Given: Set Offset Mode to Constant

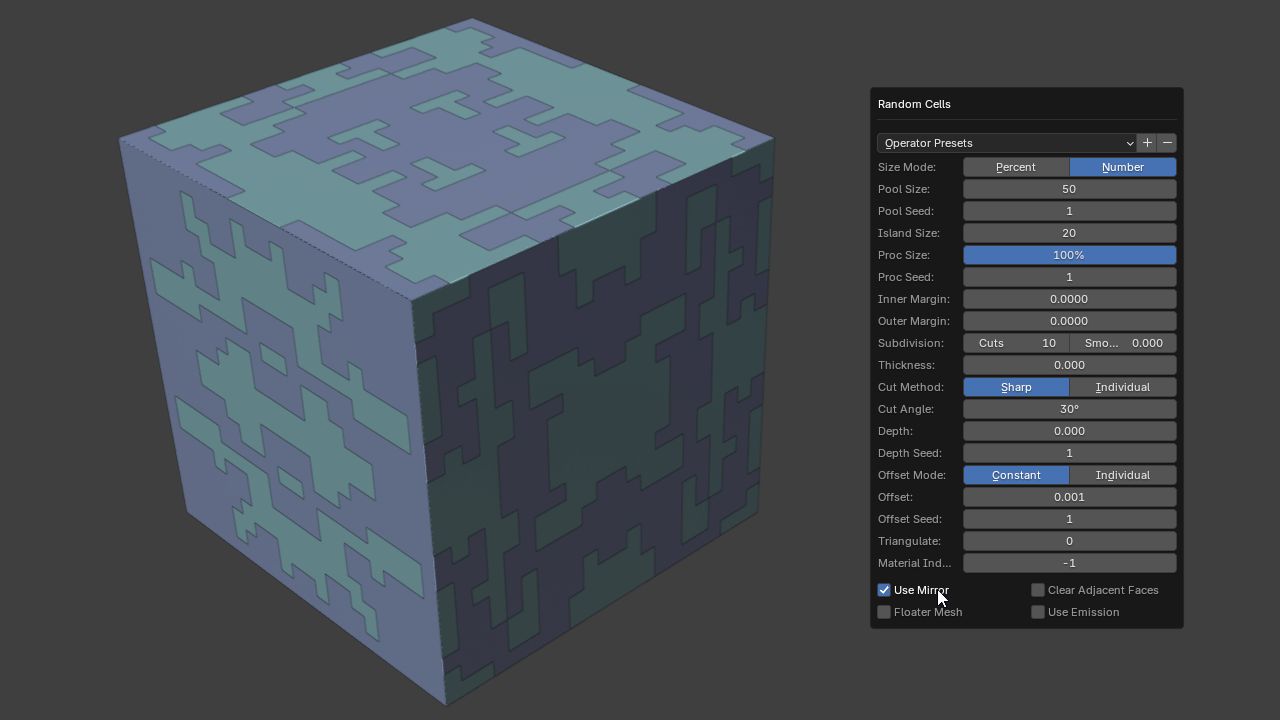Looking at the screenshot, I should click(1016, 475).
